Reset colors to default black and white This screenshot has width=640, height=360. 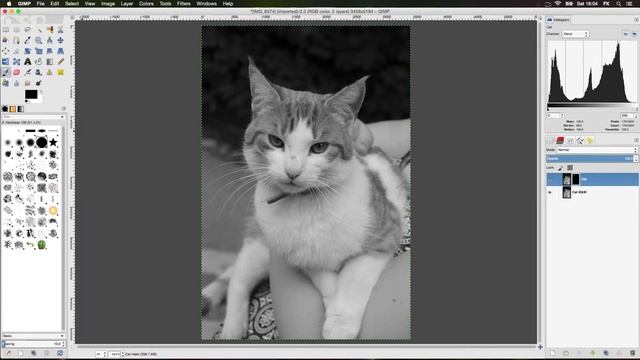point(27,101)
